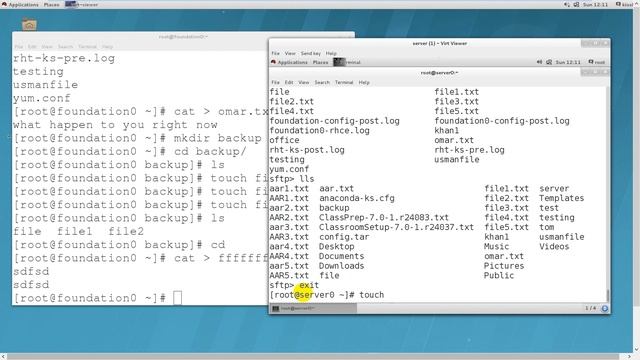Click the foundation0 terminal title bar
The height and width of the screenshot is (360, 640).
pos(183,37)
